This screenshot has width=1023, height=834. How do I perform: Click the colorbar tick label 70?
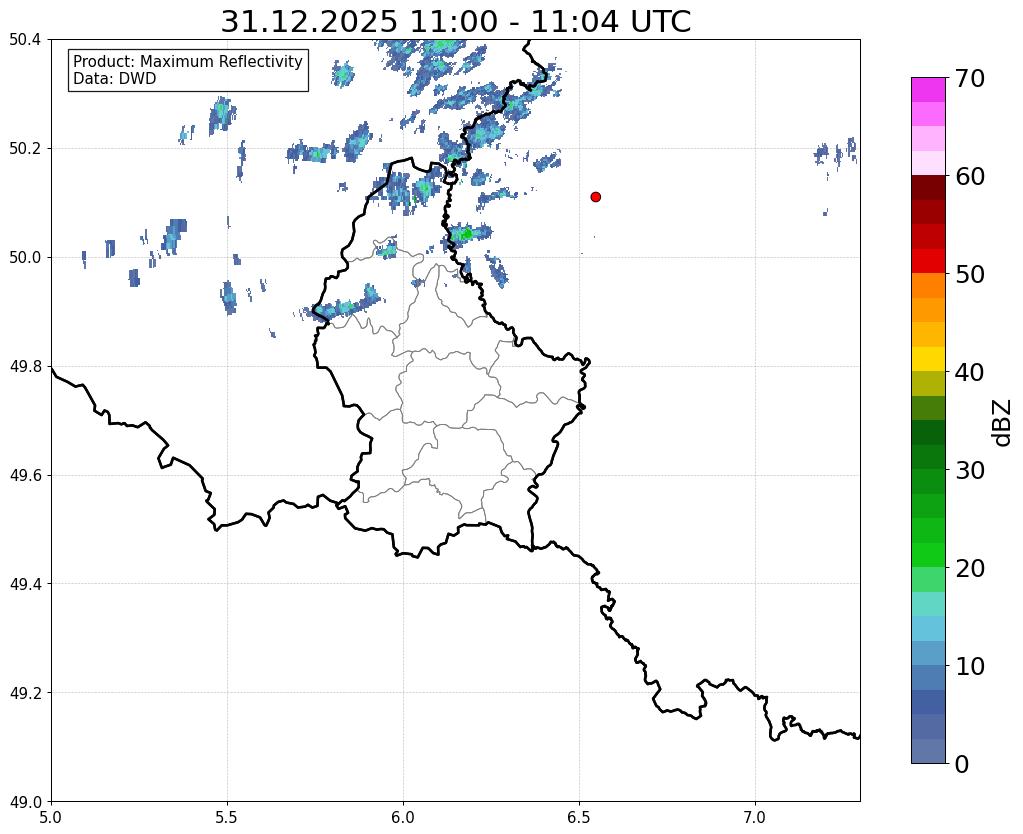(970, 78)
